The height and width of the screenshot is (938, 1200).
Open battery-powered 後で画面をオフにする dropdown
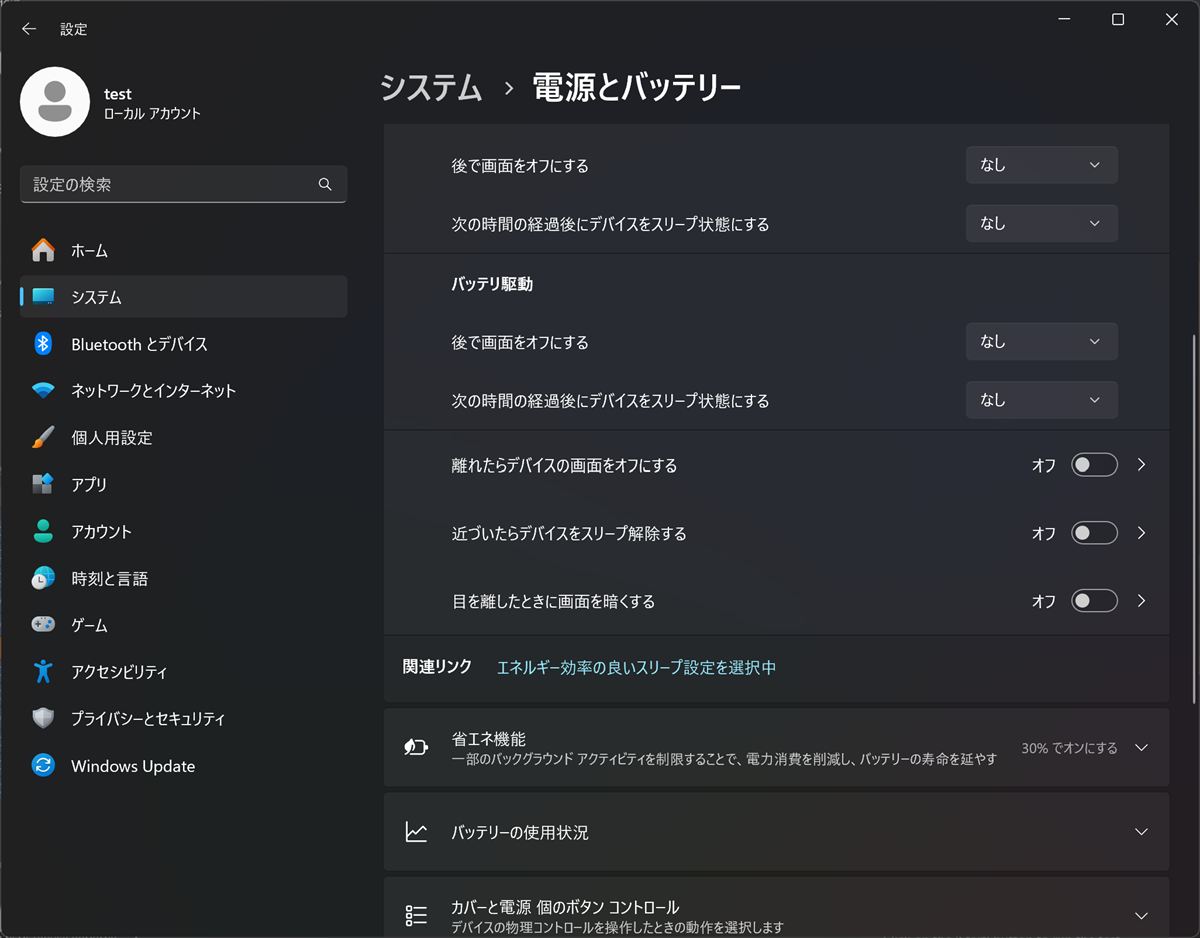coord(1041,341)
